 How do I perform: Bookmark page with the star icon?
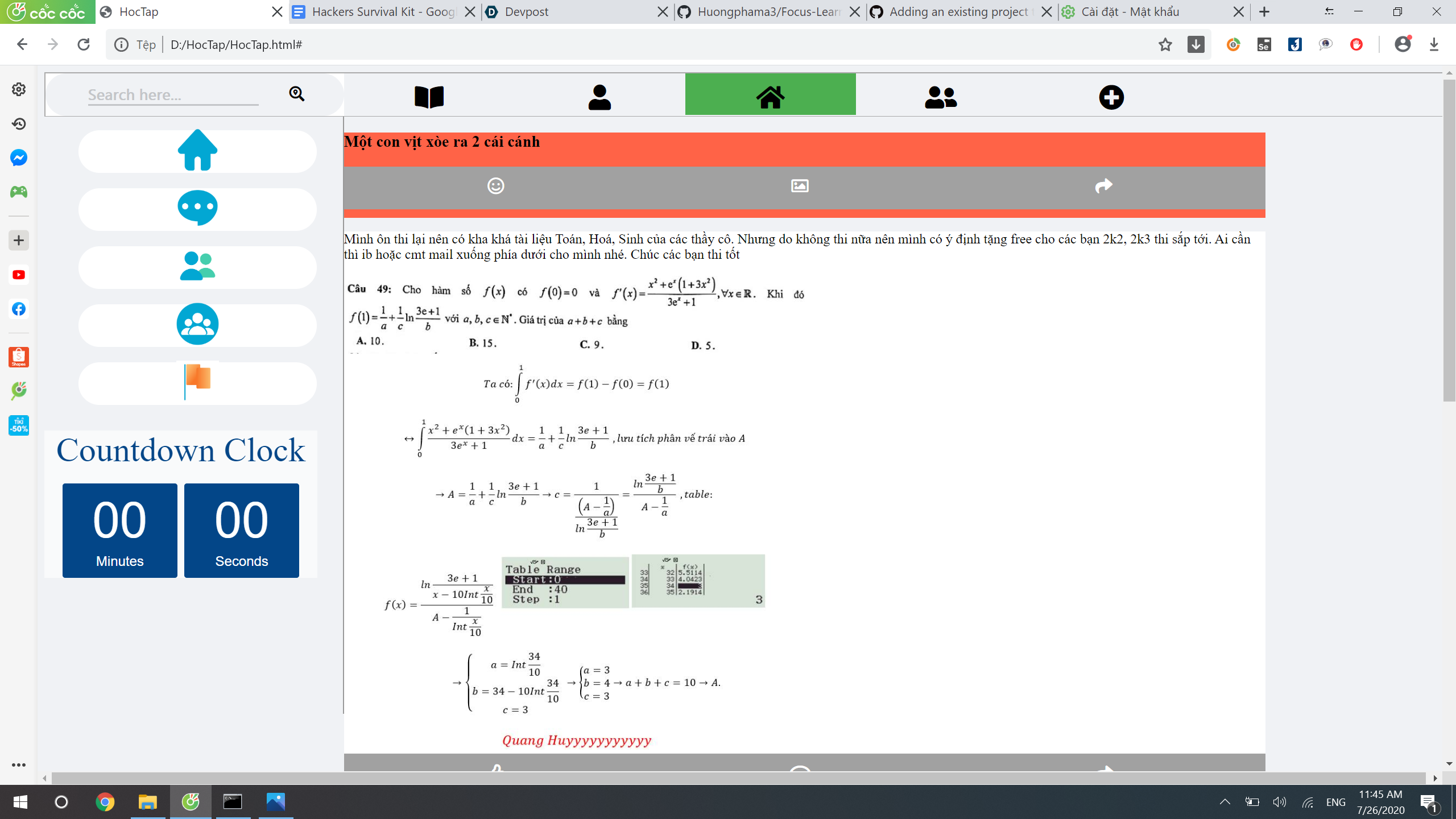[1165, 44]
